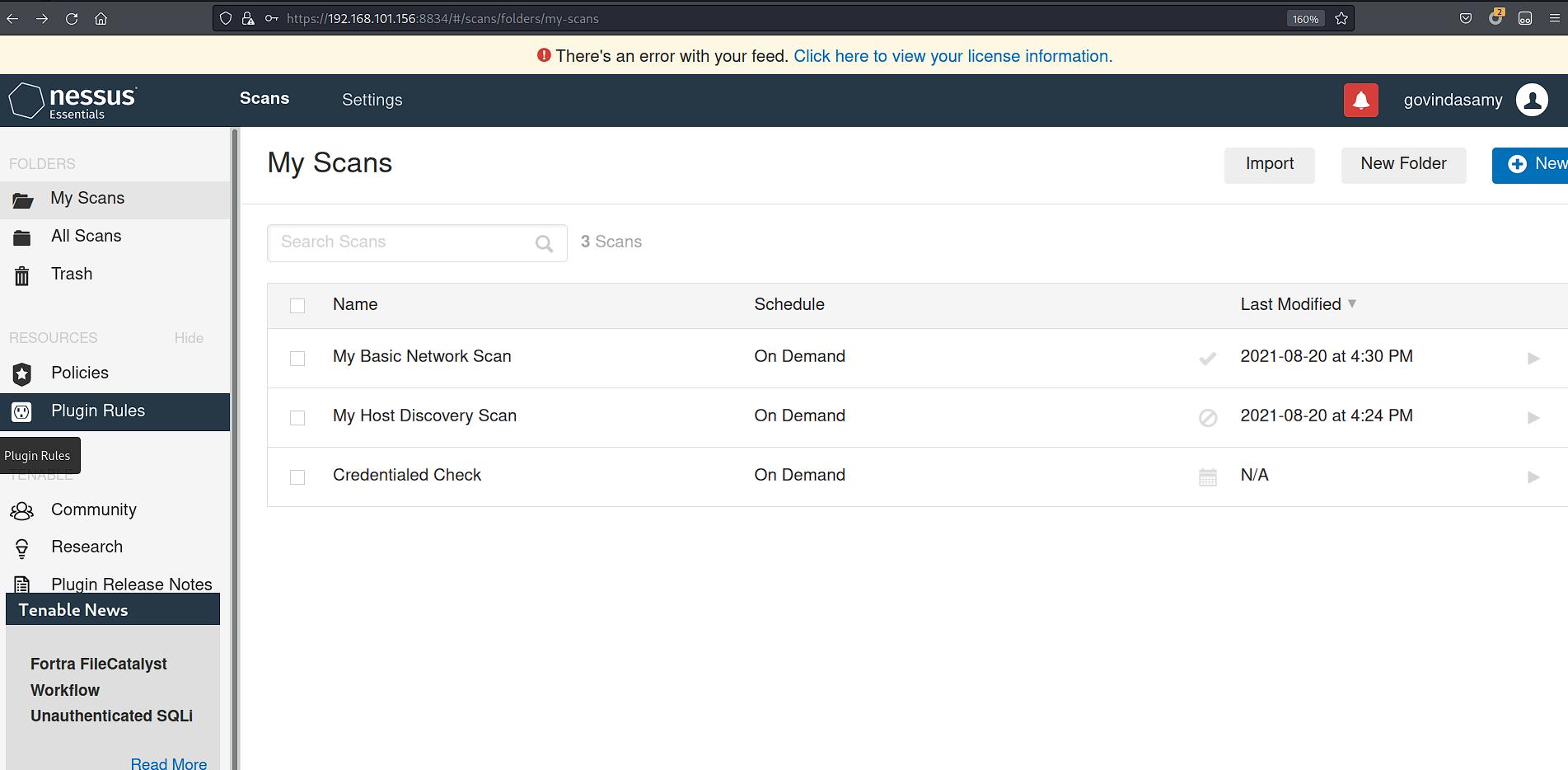Check the Credentialed Check checkbox
The width and height of the screenshot is (1568, 770).
[297, 477]
